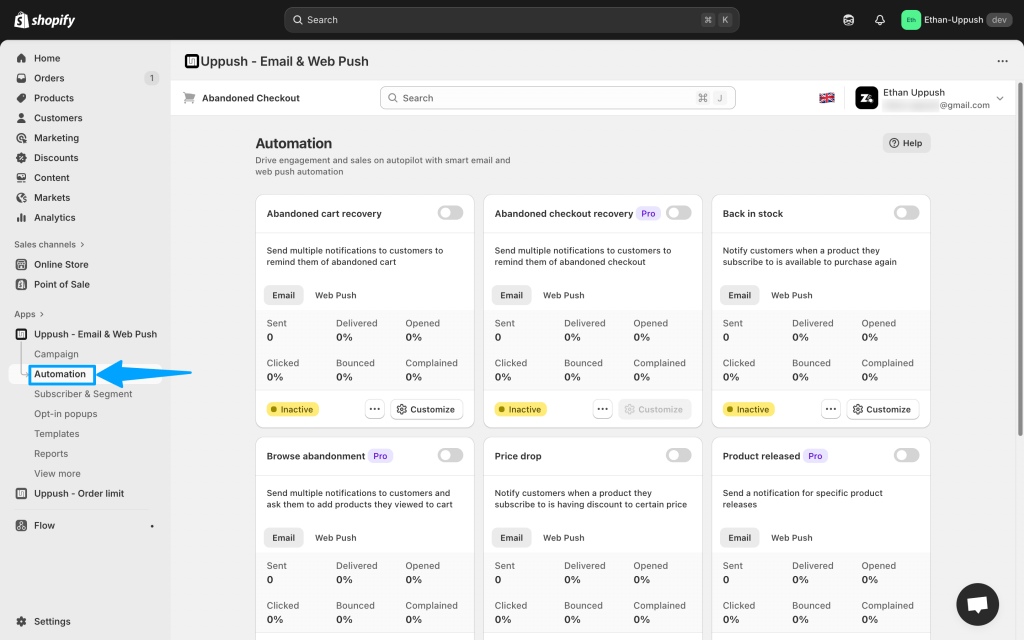The height and width of the screenshot is (640, 1024).
Task: Enable the Abandoned cart recovery toggle
Action: click(x=450, y=213)
